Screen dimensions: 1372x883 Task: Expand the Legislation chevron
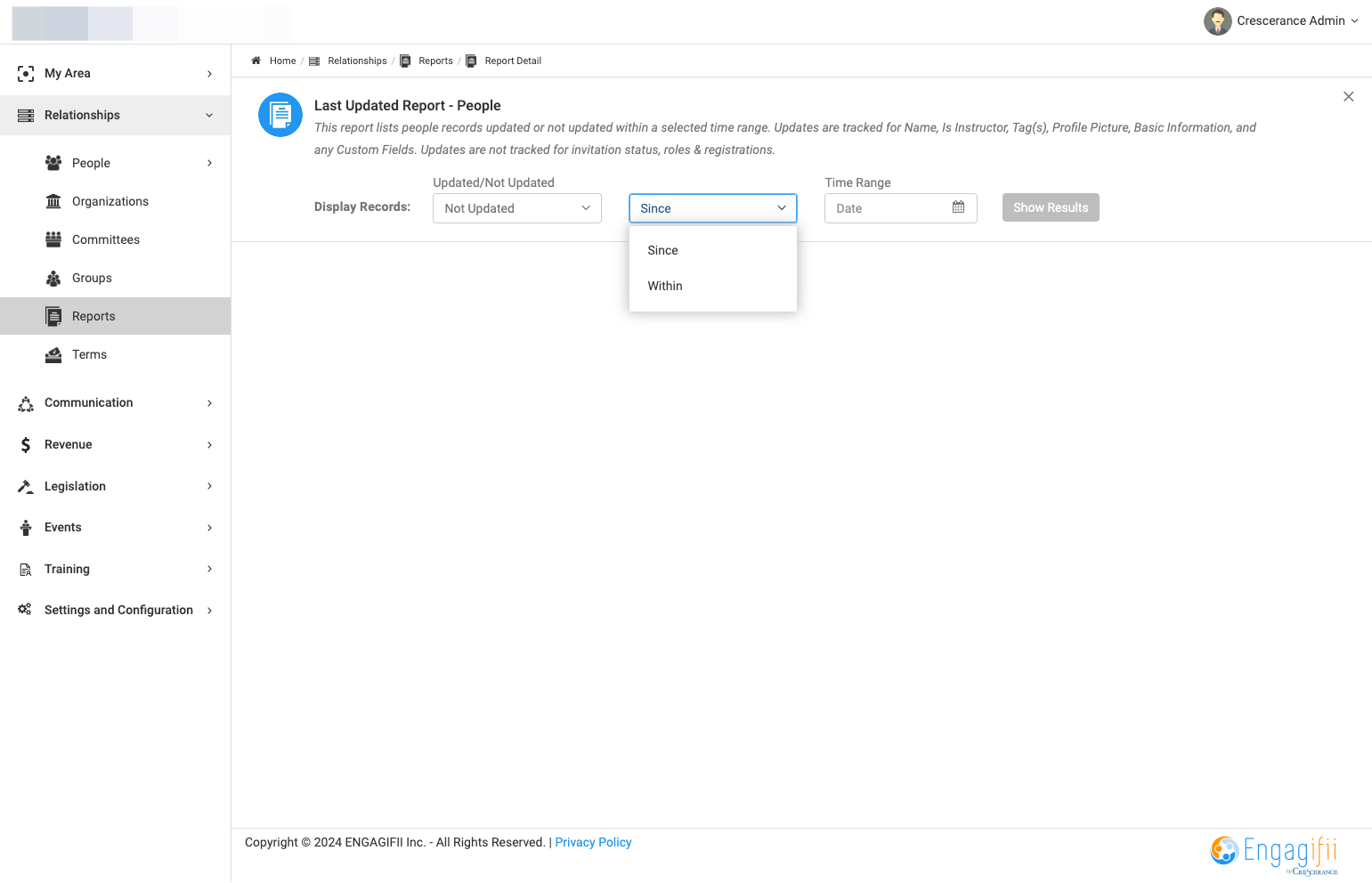(210, 486)
